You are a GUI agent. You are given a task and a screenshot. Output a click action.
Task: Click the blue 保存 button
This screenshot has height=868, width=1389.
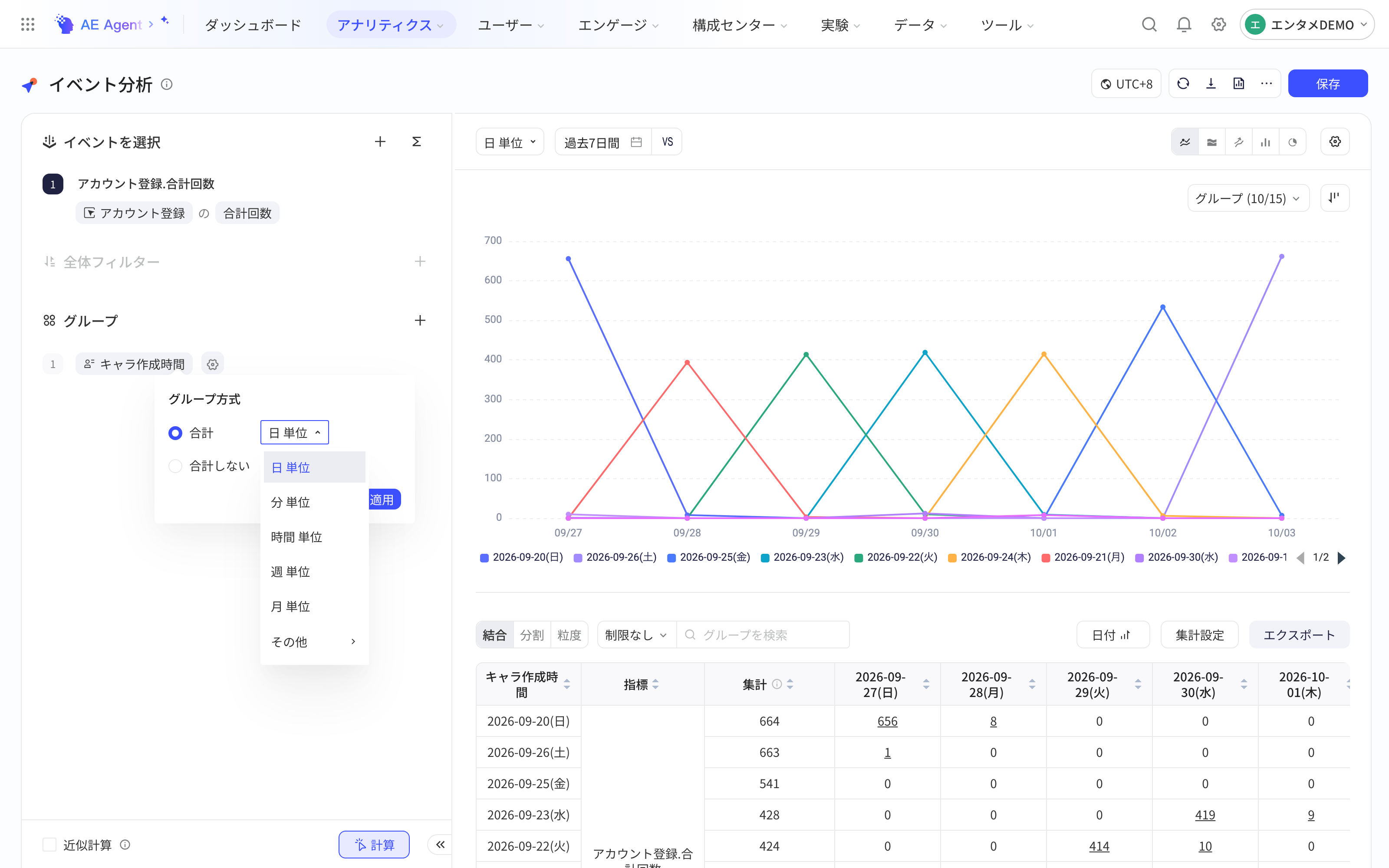click(1328, 84)
